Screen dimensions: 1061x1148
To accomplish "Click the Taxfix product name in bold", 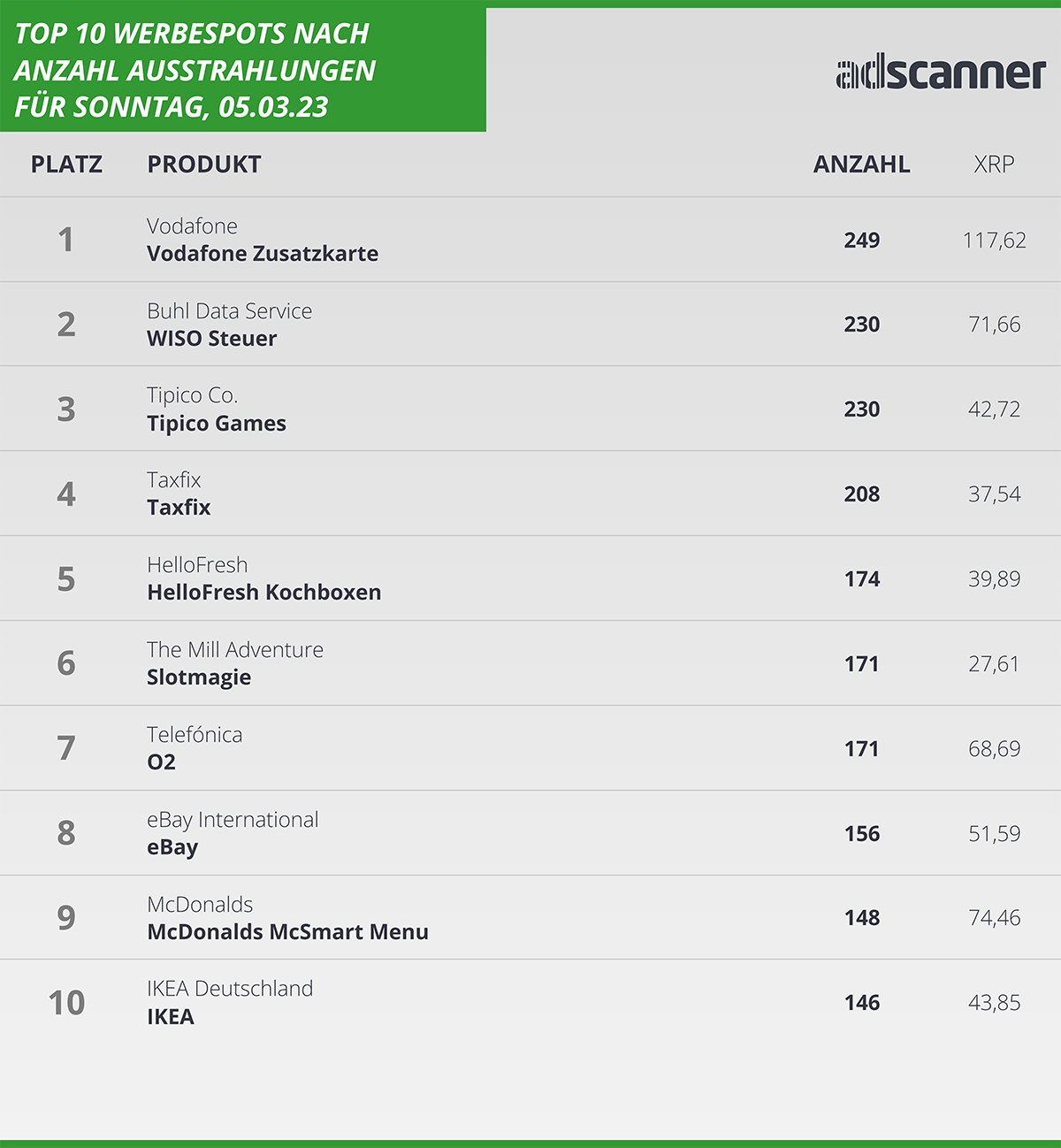I will tap(179, 508).
